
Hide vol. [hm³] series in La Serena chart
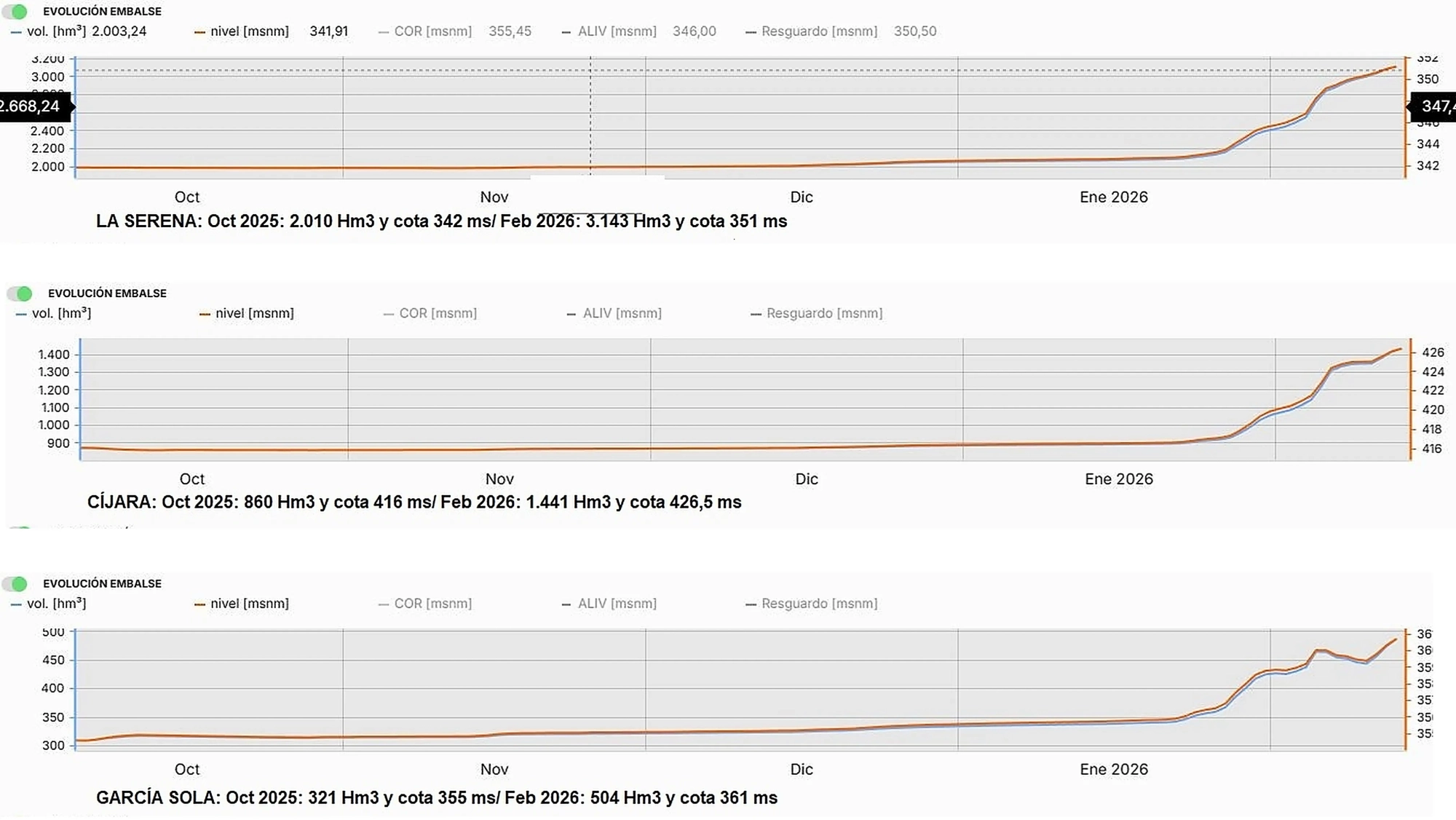[49, 31]
